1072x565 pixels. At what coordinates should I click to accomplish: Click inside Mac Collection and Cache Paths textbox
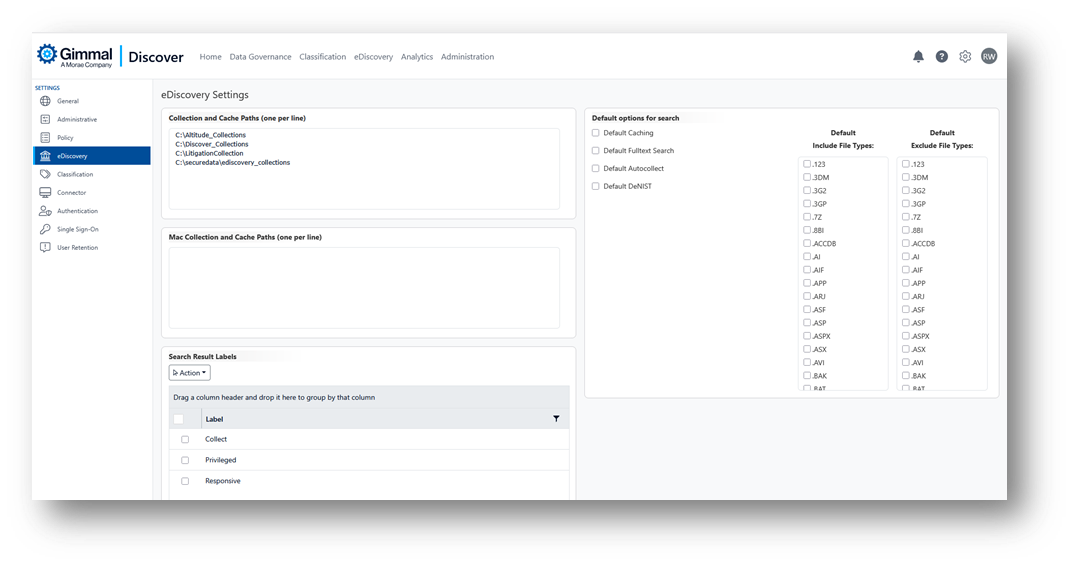pyautogui.click(x=364, y=287)
